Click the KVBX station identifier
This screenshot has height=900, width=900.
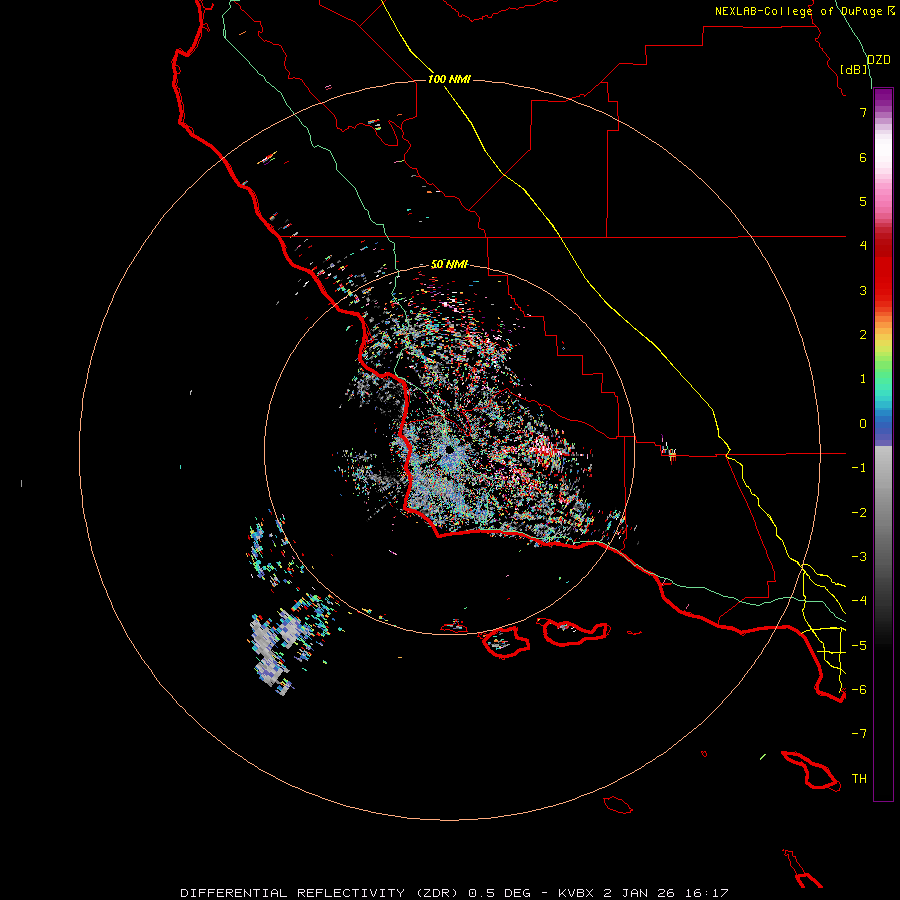(x=576, y=893)
